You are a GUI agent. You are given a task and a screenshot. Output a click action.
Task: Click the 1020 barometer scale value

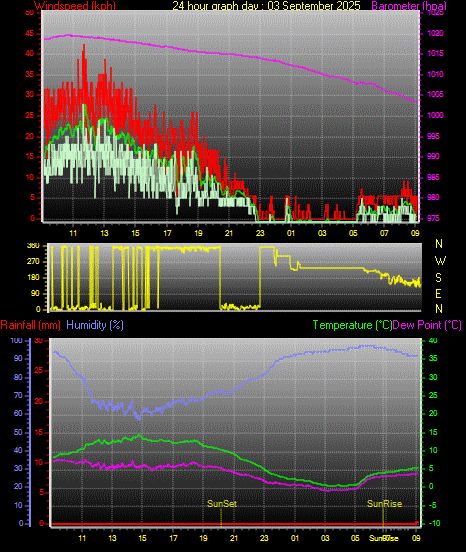click(435, 33)
